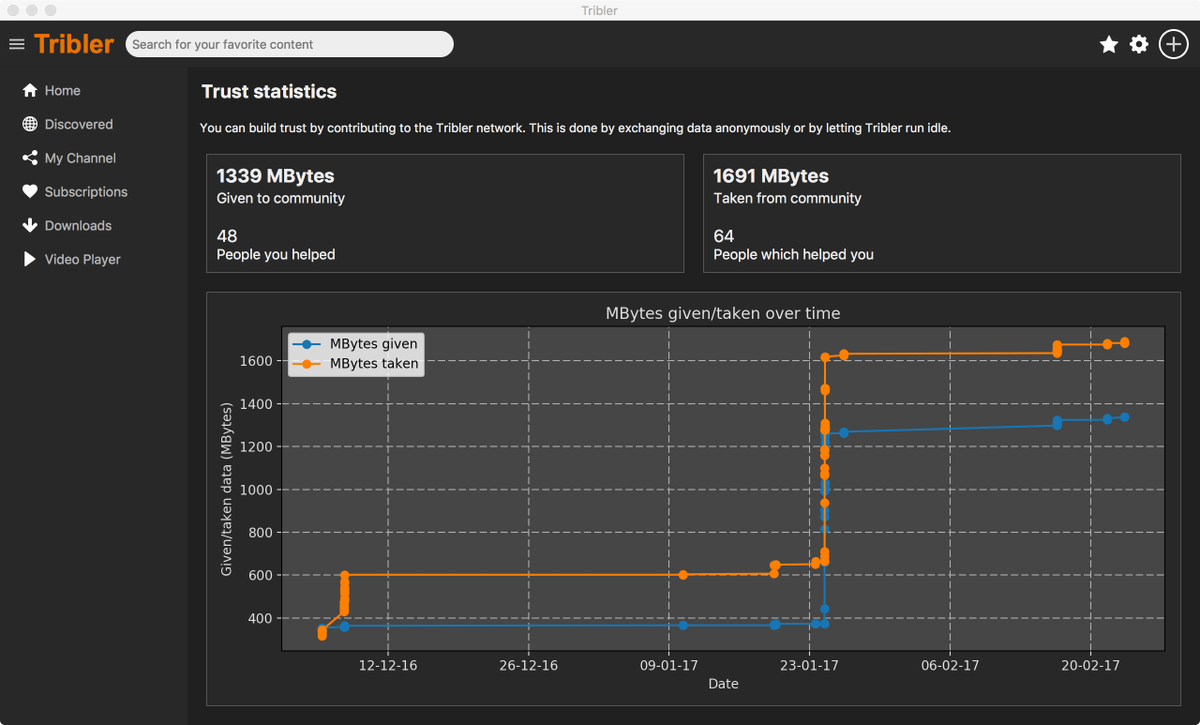Click the 26-12-16 date axis label
The height and width of the screenshot is (725, 1200).
[528, 664]
